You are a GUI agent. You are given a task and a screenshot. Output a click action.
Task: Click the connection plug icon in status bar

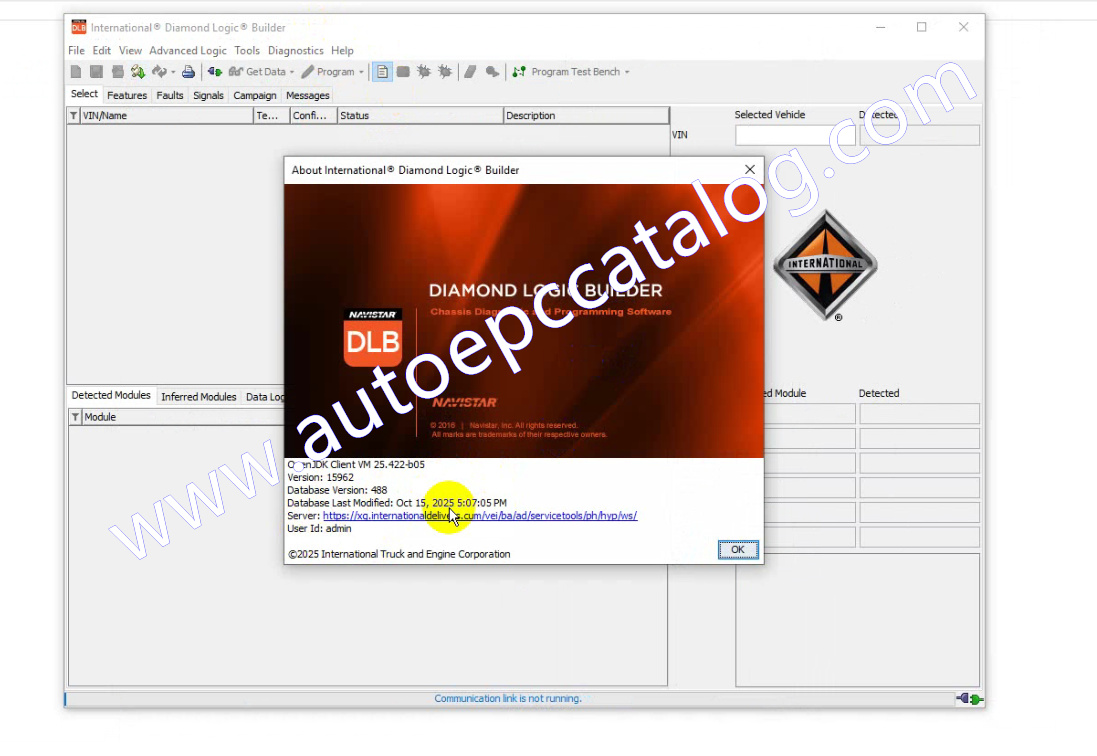[x=969, y=699]
